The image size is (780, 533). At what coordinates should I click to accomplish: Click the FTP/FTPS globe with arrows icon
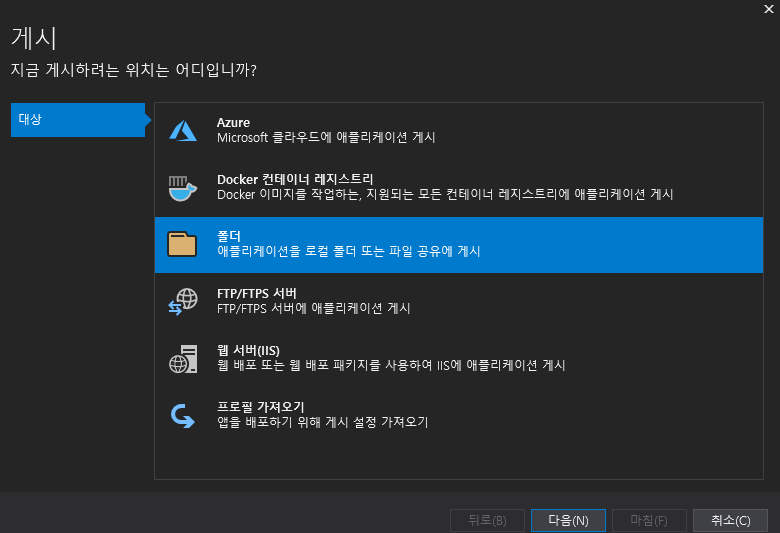(183, 302)
